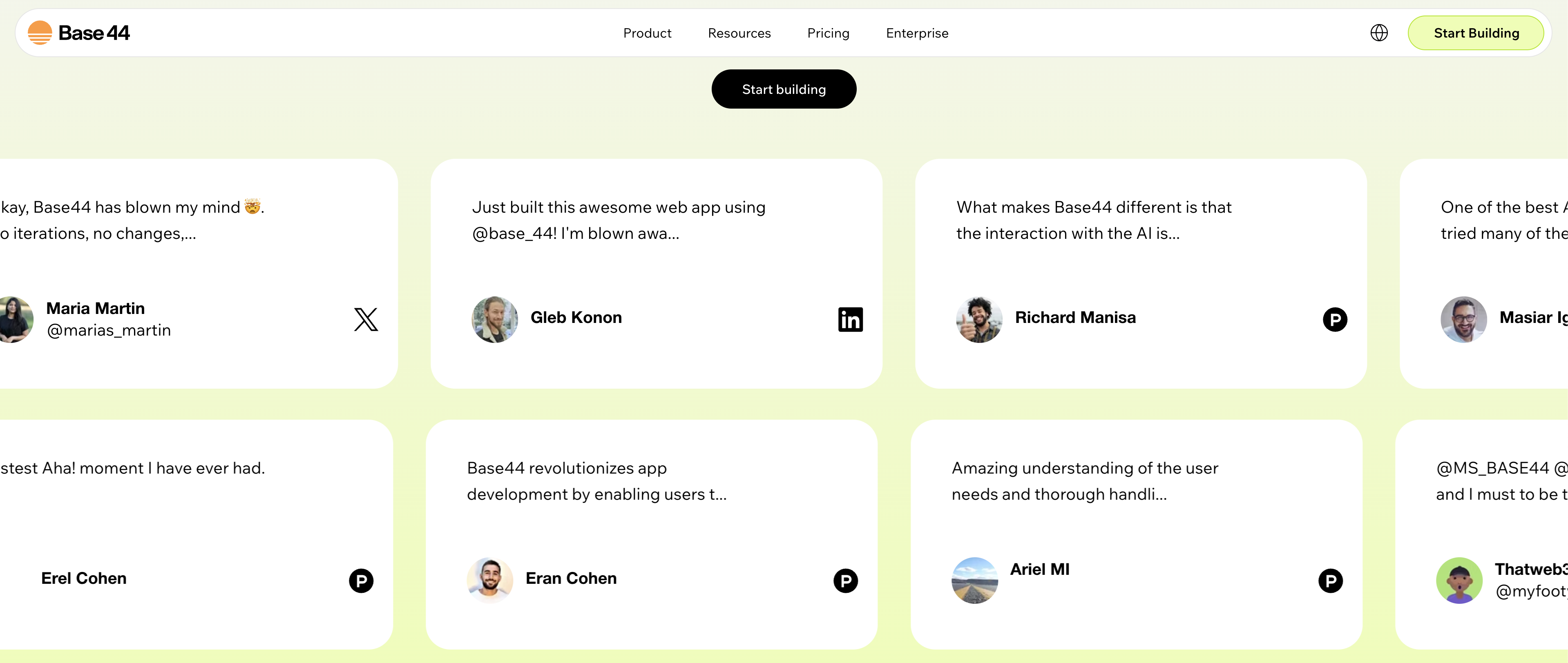Click the LinkedIn icon on Gleb Konon's card
This screenshot has height=663, width=1568.
tap(850, 319)
